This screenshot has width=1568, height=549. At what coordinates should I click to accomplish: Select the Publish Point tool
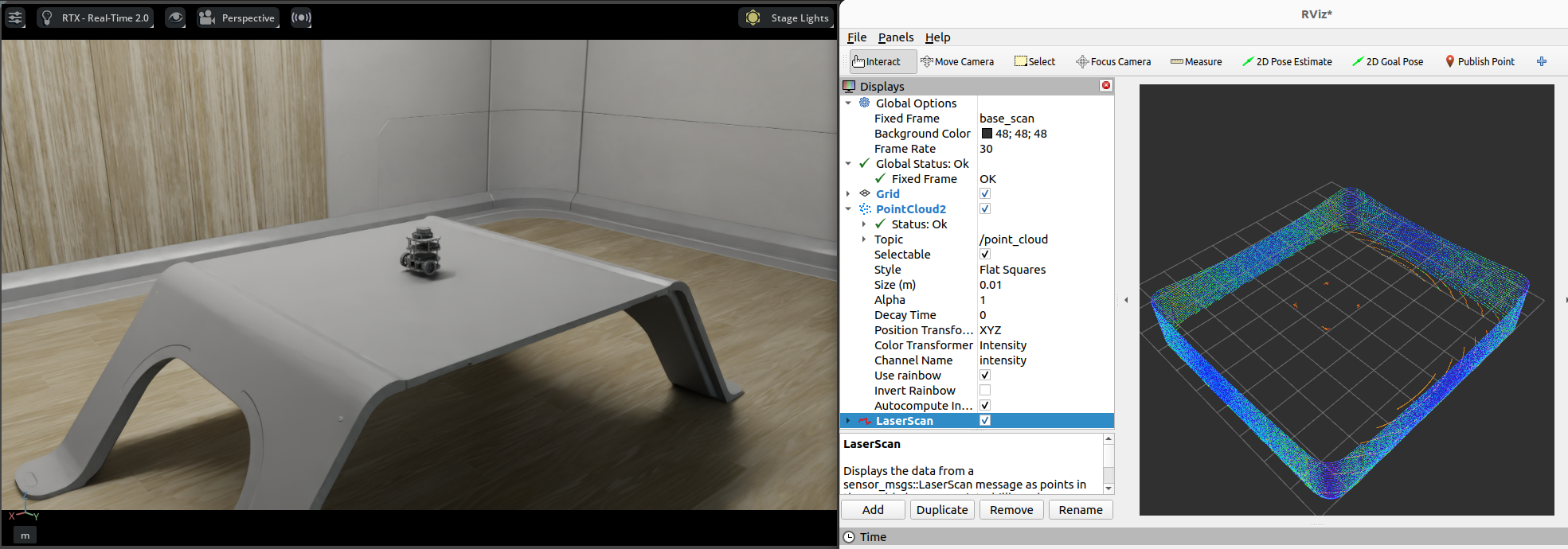(1480, 61)
